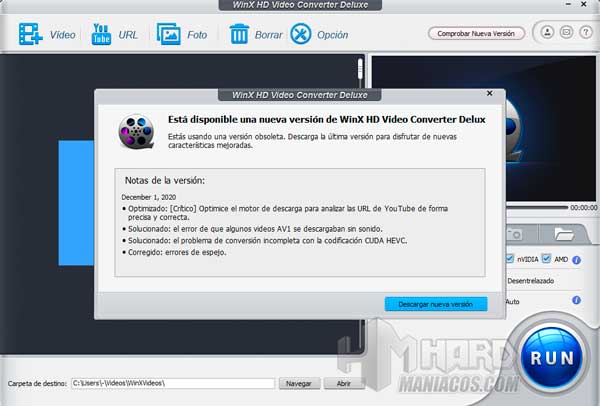Click the email envelope icon
This screenshot has height=406, width=600.
click(x=566, y=33)
